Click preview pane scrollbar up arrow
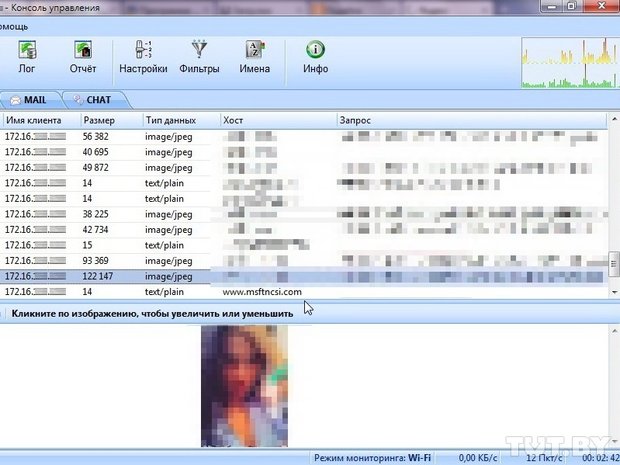 click(x=614, y=331)
